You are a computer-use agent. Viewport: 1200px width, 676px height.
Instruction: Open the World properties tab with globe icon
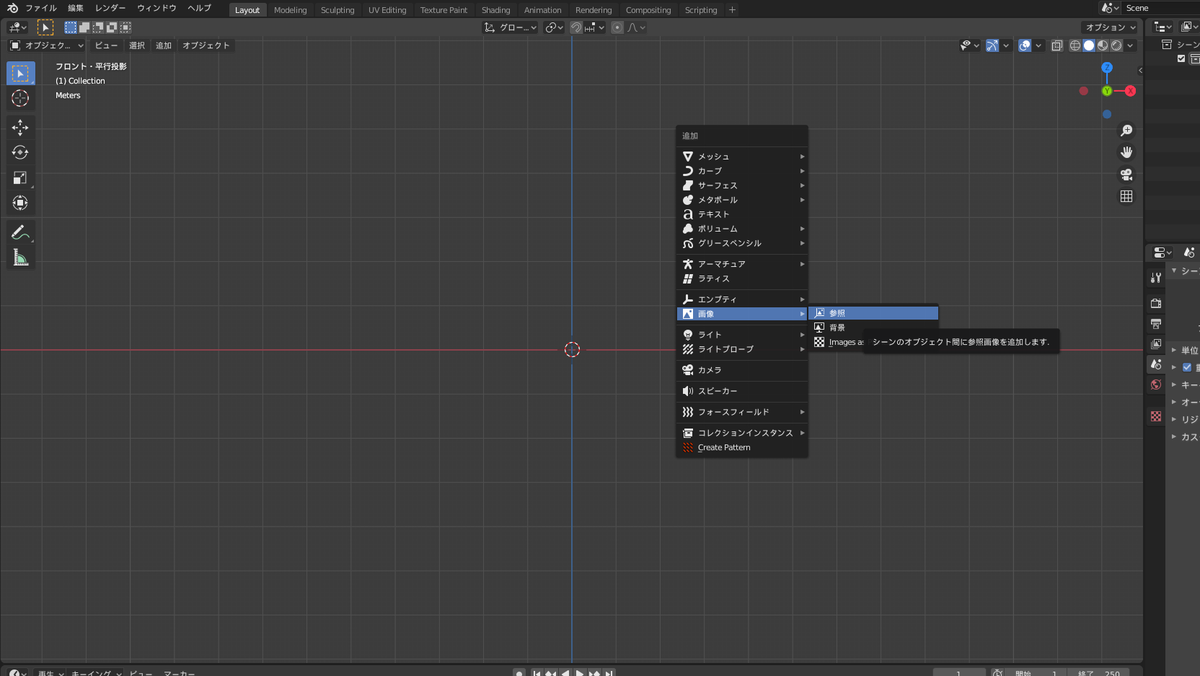pos(1156,385)
